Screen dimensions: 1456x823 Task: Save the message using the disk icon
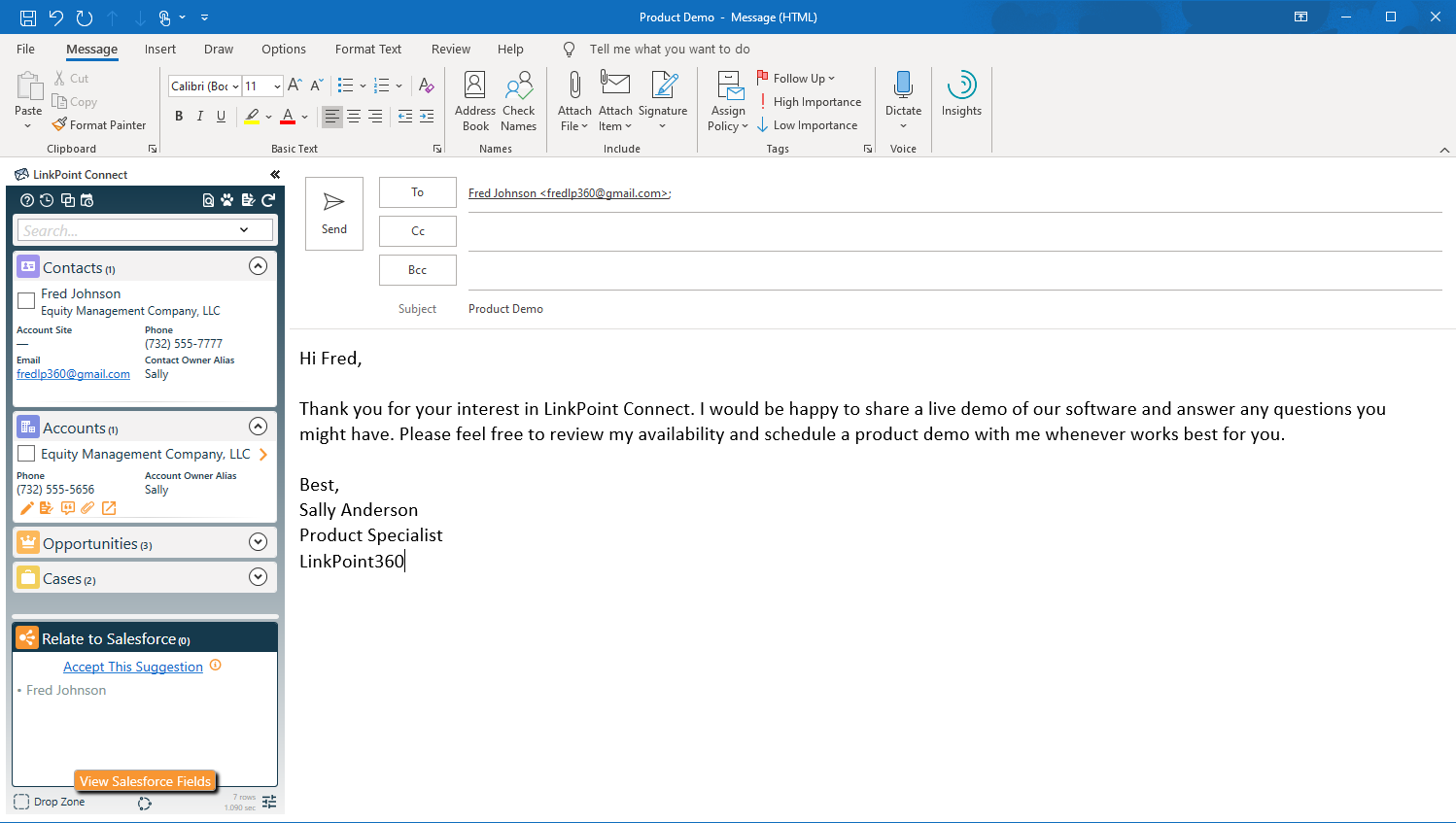pyautogui.click(x=28, y=17)
